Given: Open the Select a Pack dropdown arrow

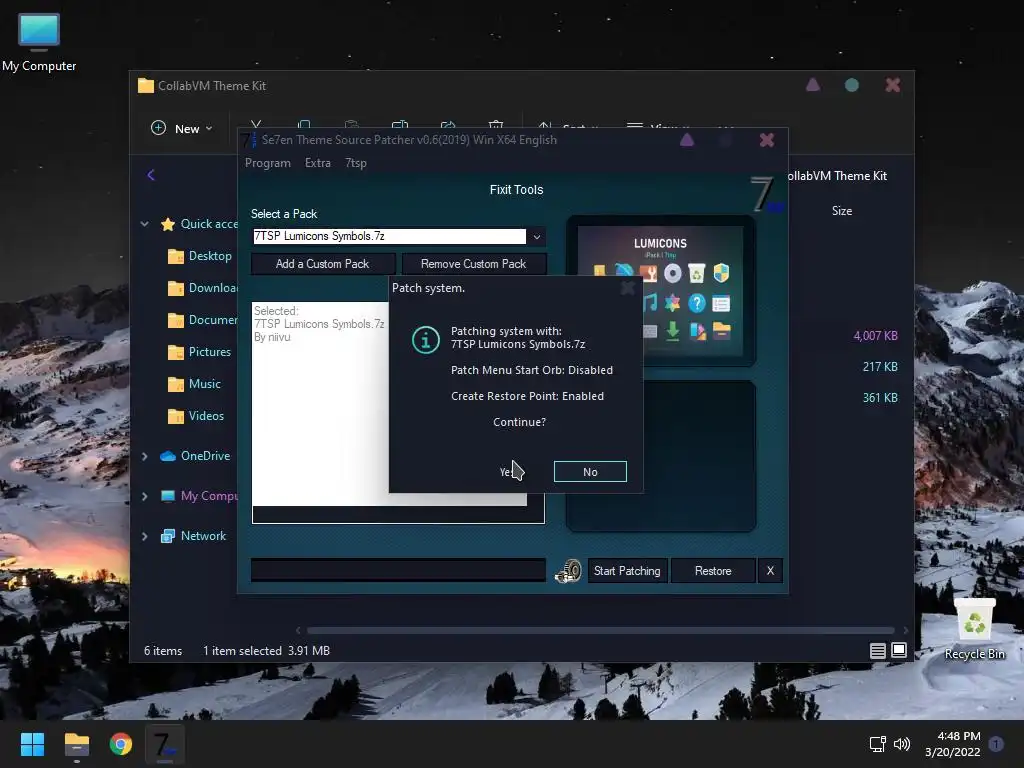Looking at the screenshot, I should 537,236.
